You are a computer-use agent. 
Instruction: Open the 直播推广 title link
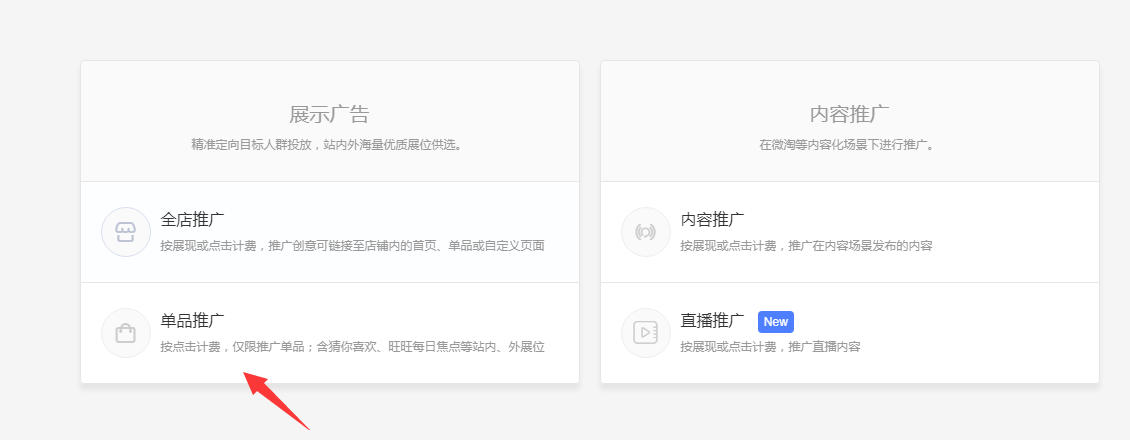pyautogui.click(x=713, y=321)
